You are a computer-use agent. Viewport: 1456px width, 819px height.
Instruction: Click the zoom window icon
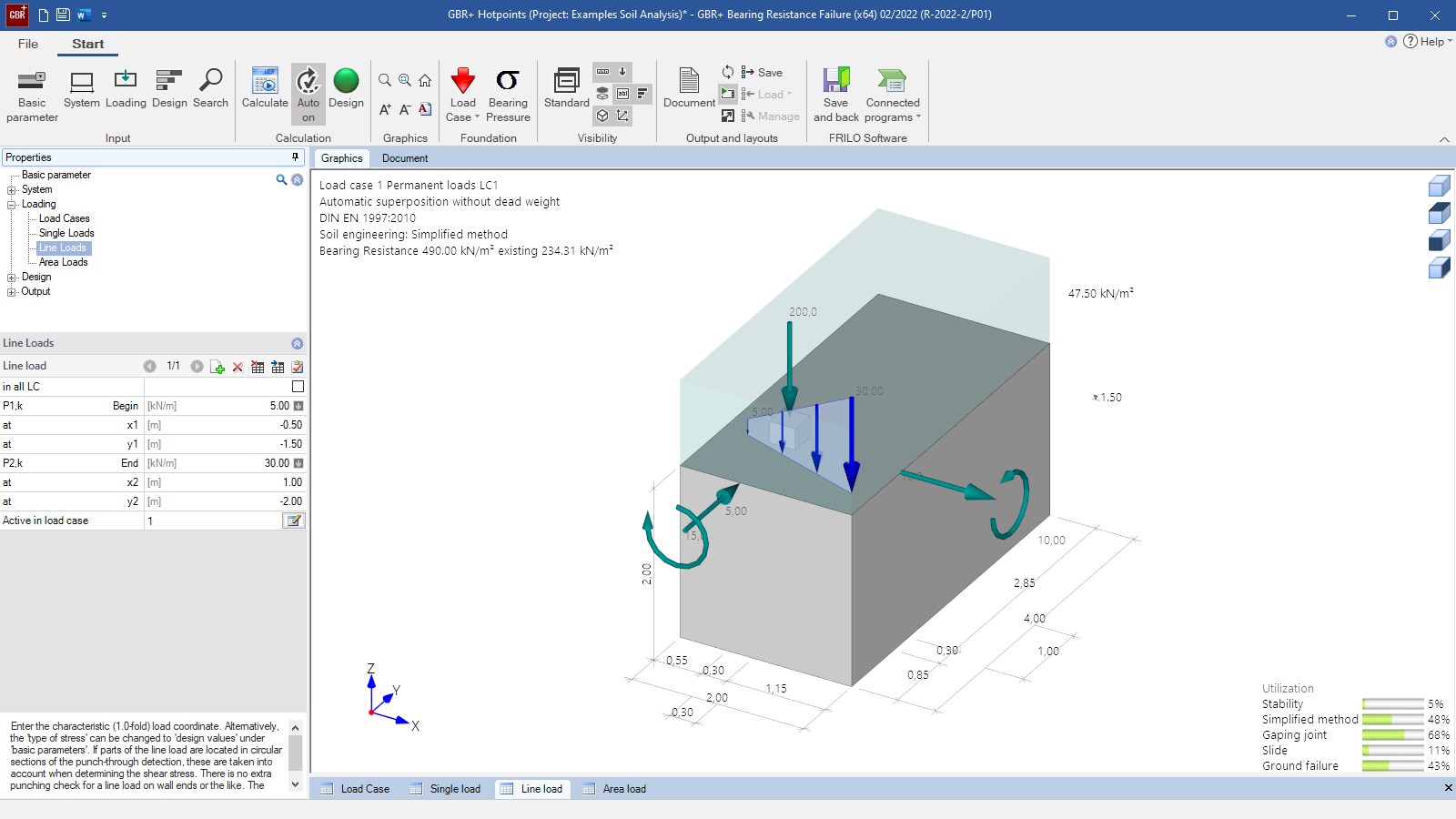pos(405,81)
